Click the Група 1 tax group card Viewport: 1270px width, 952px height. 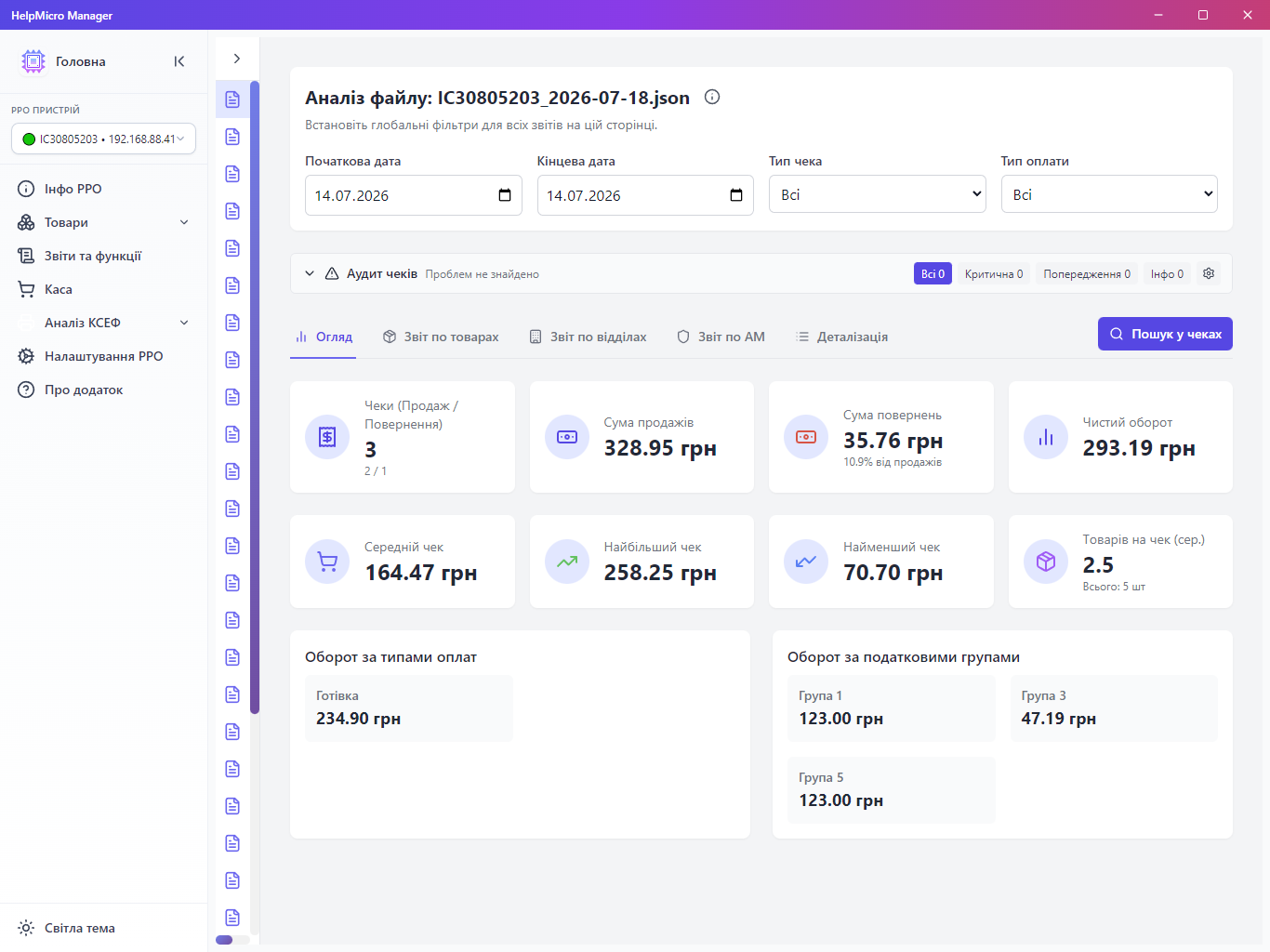pyautogui.click(x=892, y=708)
